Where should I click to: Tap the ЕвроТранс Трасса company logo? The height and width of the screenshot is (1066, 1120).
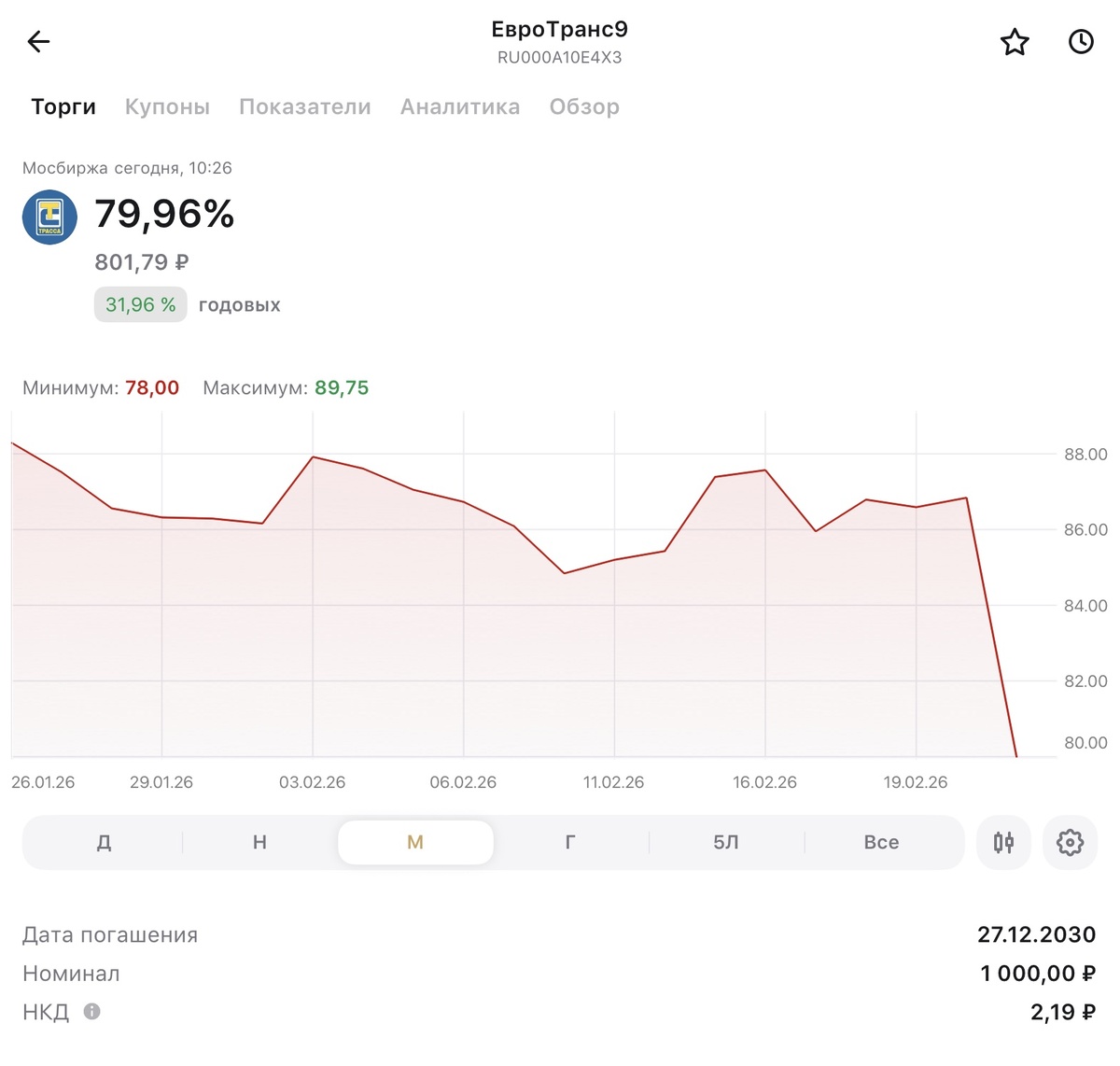[49, 217]
